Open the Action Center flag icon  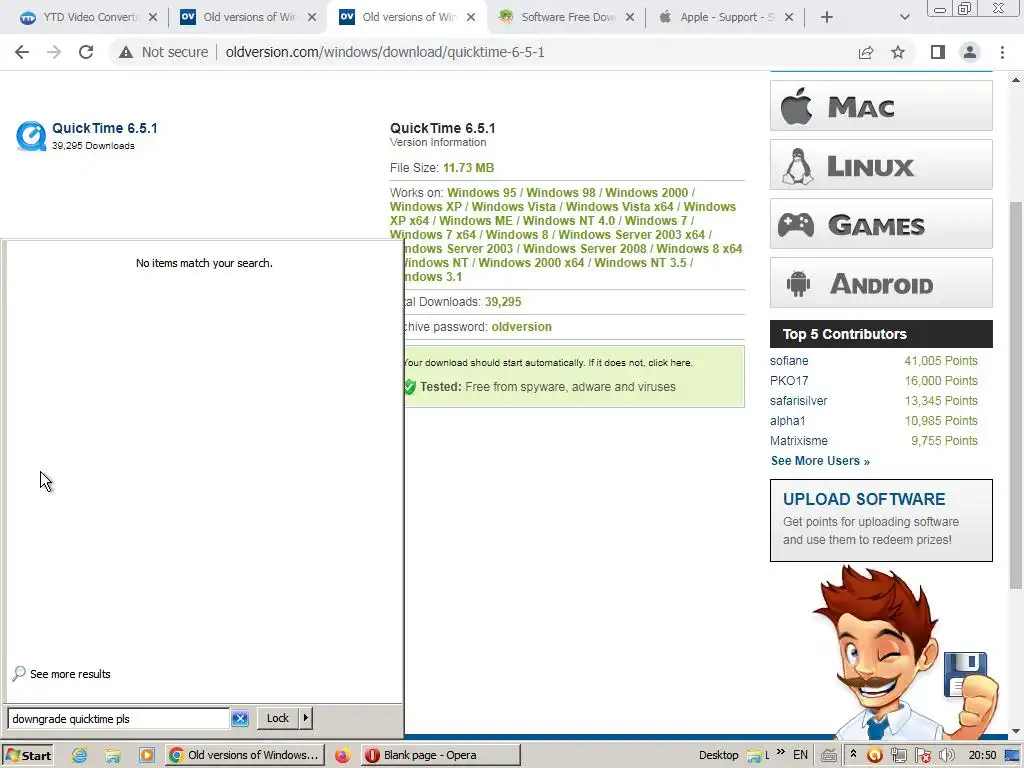pos(922,756)
